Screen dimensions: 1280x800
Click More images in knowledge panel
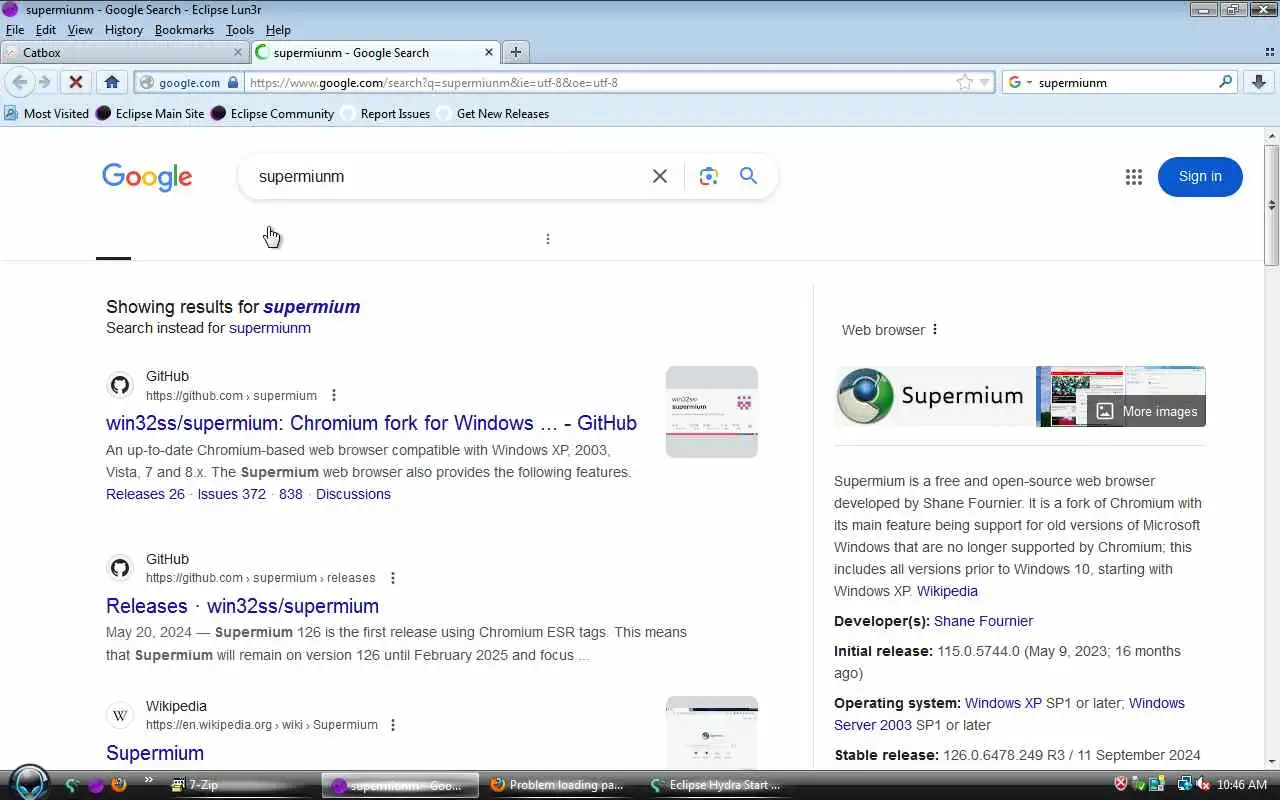tap(1146, 411)
